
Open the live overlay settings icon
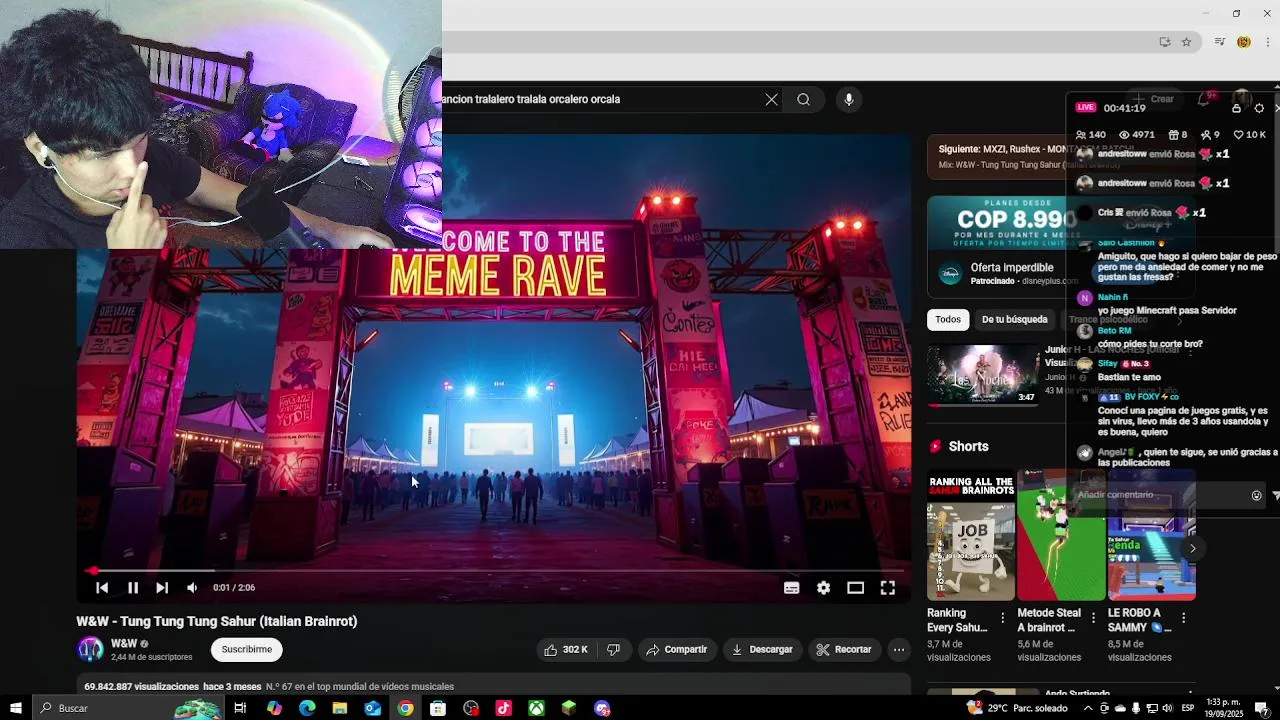1259,108
